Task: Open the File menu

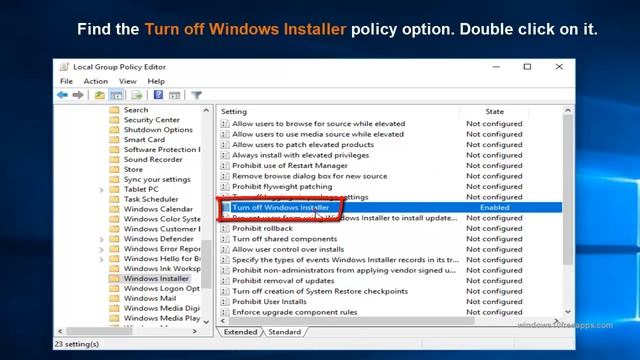Action: (66, 81)
